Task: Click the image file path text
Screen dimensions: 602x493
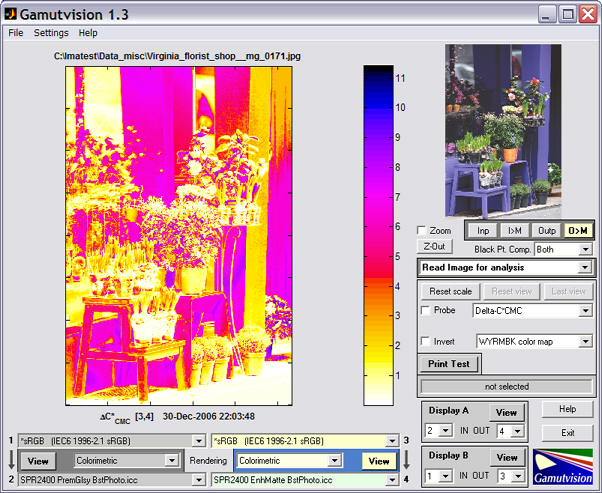Action: tap(177, 56)
